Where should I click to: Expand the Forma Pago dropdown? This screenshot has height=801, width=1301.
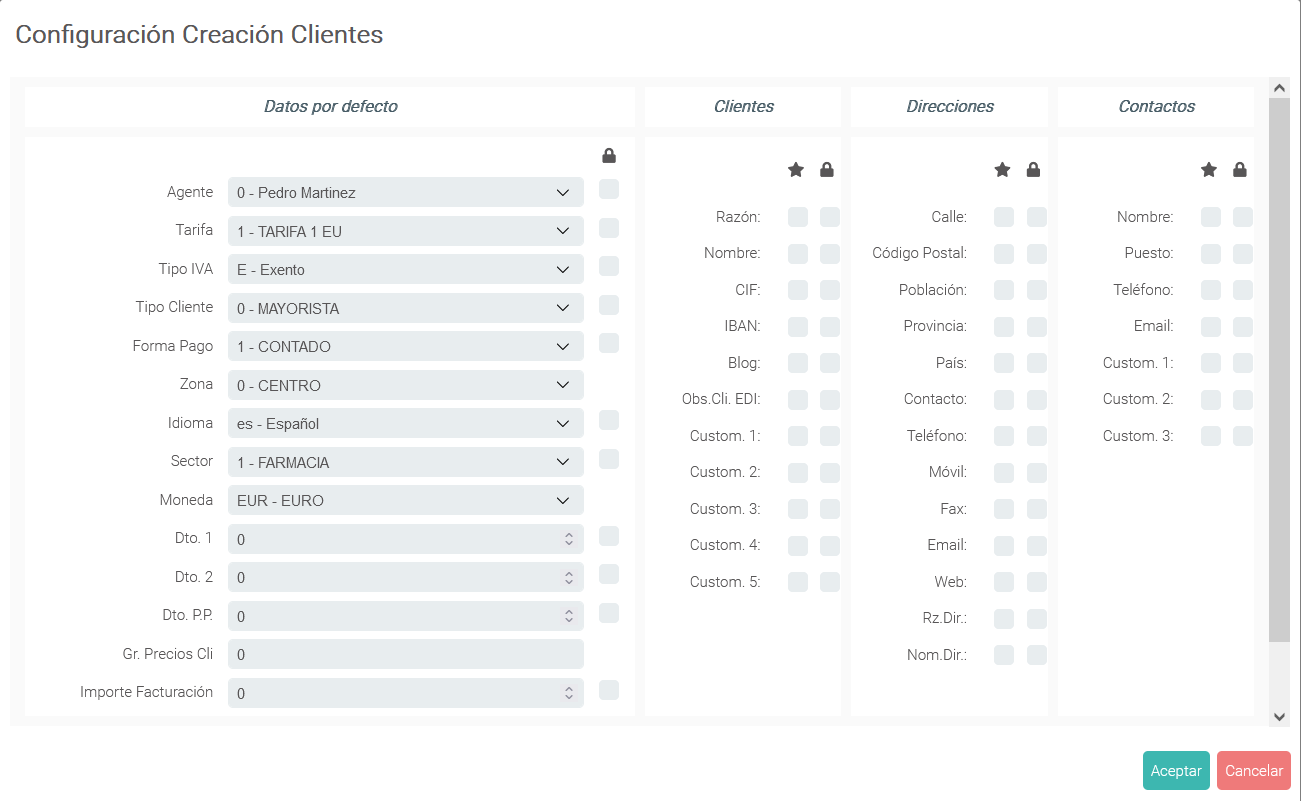tap(406, 346)
